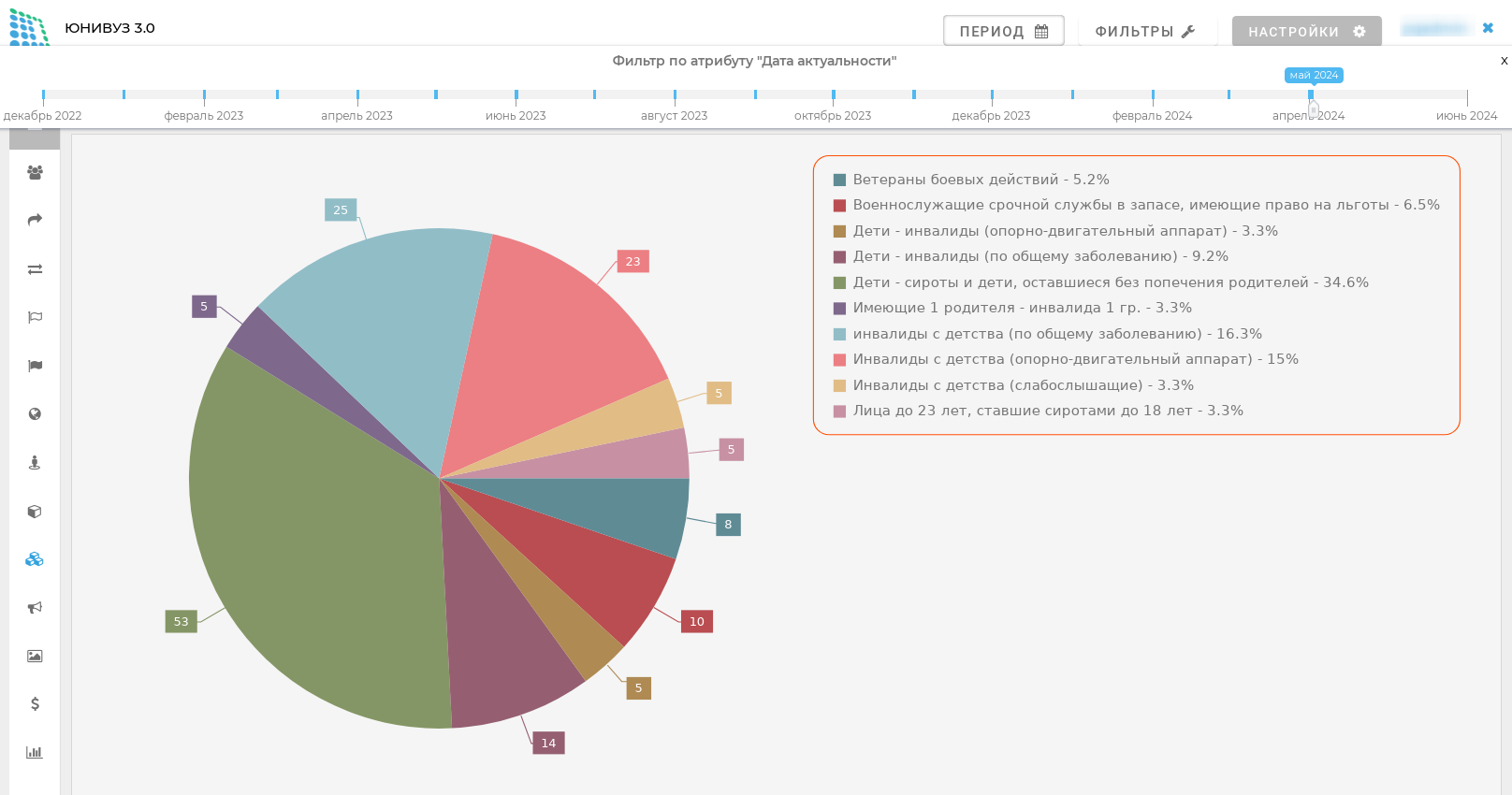Jump to апрель 2023 on timeline
Image resolution: width=1512 pixels, height=795 pixels.
pos(357,116)
